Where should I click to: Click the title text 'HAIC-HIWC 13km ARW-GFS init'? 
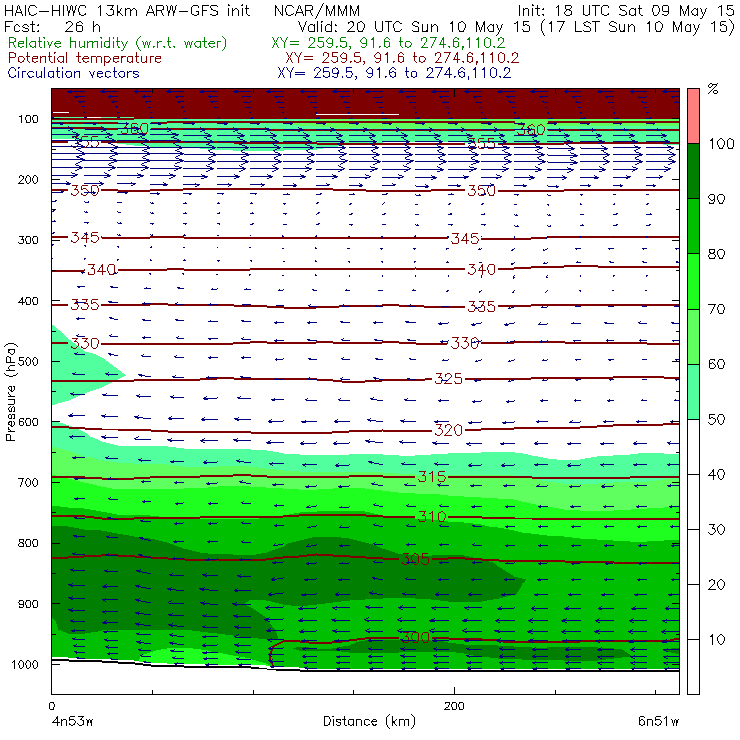127,10
